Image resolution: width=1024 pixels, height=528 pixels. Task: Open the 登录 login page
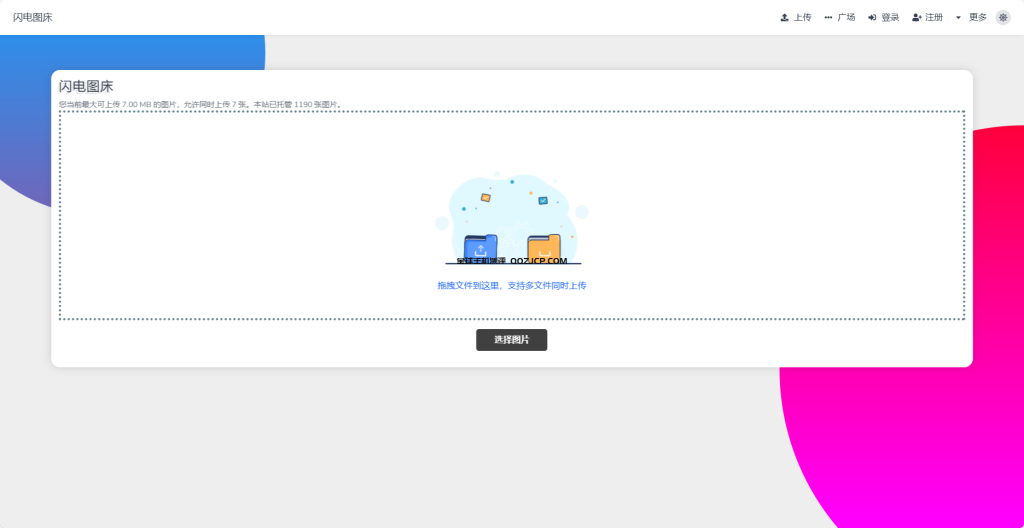[x=890, y=17]
